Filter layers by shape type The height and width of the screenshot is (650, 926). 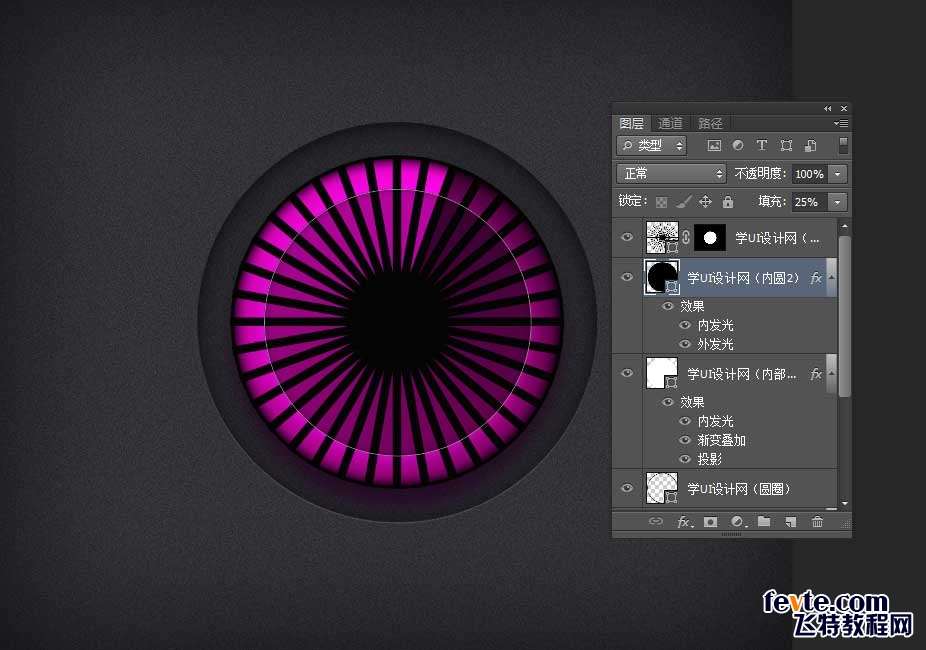[786, 145]
